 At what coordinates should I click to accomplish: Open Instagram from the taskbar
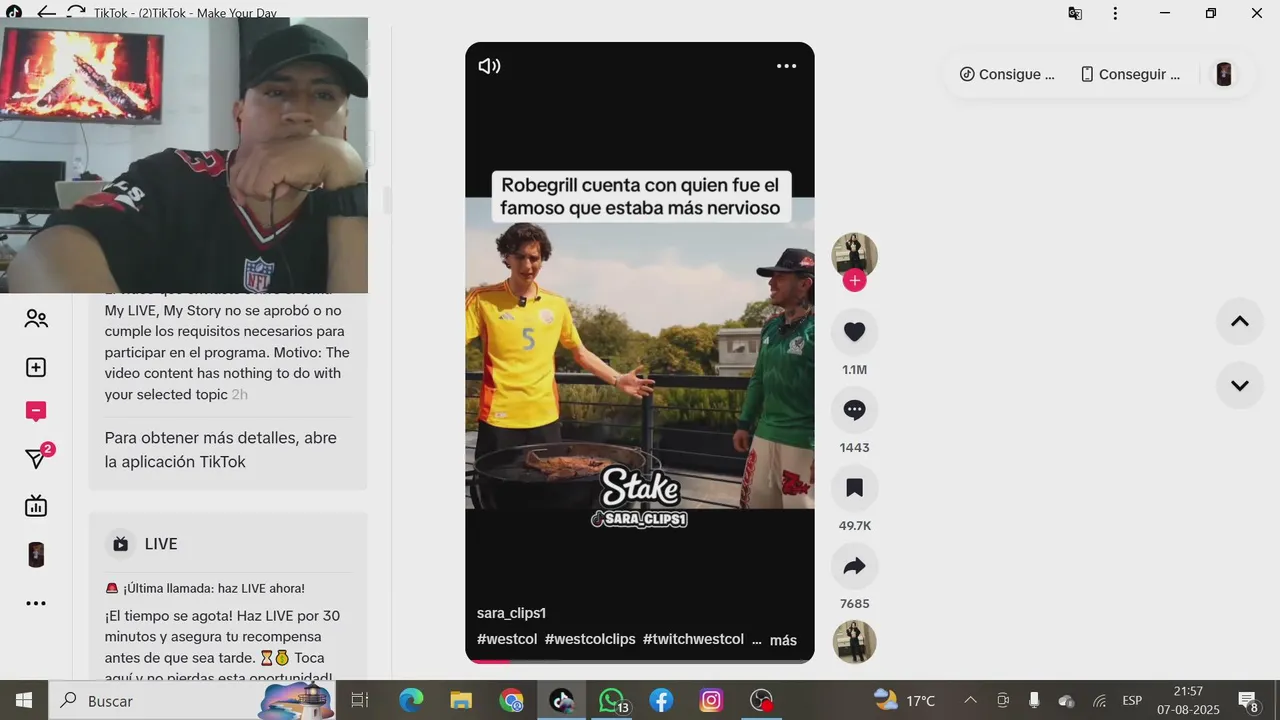point(711,701)
